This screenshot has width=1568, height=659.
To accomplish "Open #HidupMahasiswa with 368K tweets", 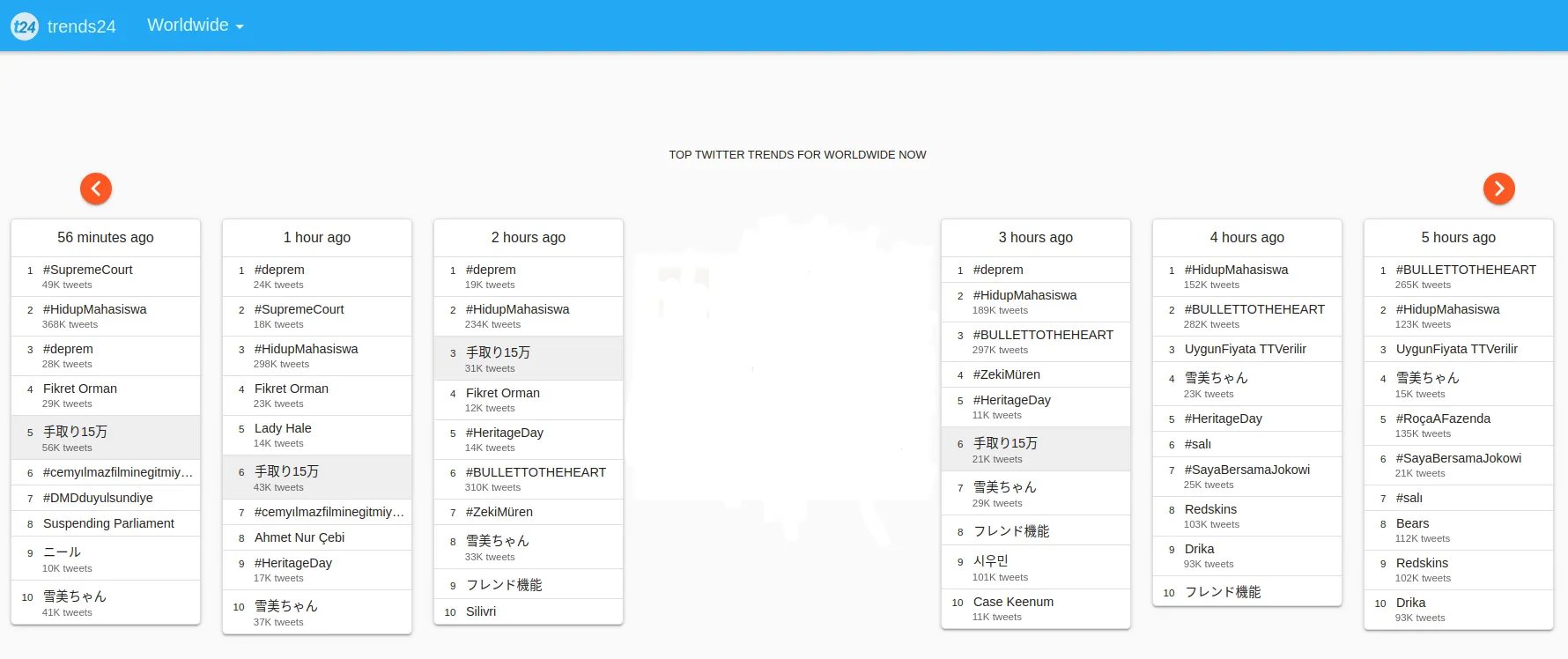I will 95,309.
